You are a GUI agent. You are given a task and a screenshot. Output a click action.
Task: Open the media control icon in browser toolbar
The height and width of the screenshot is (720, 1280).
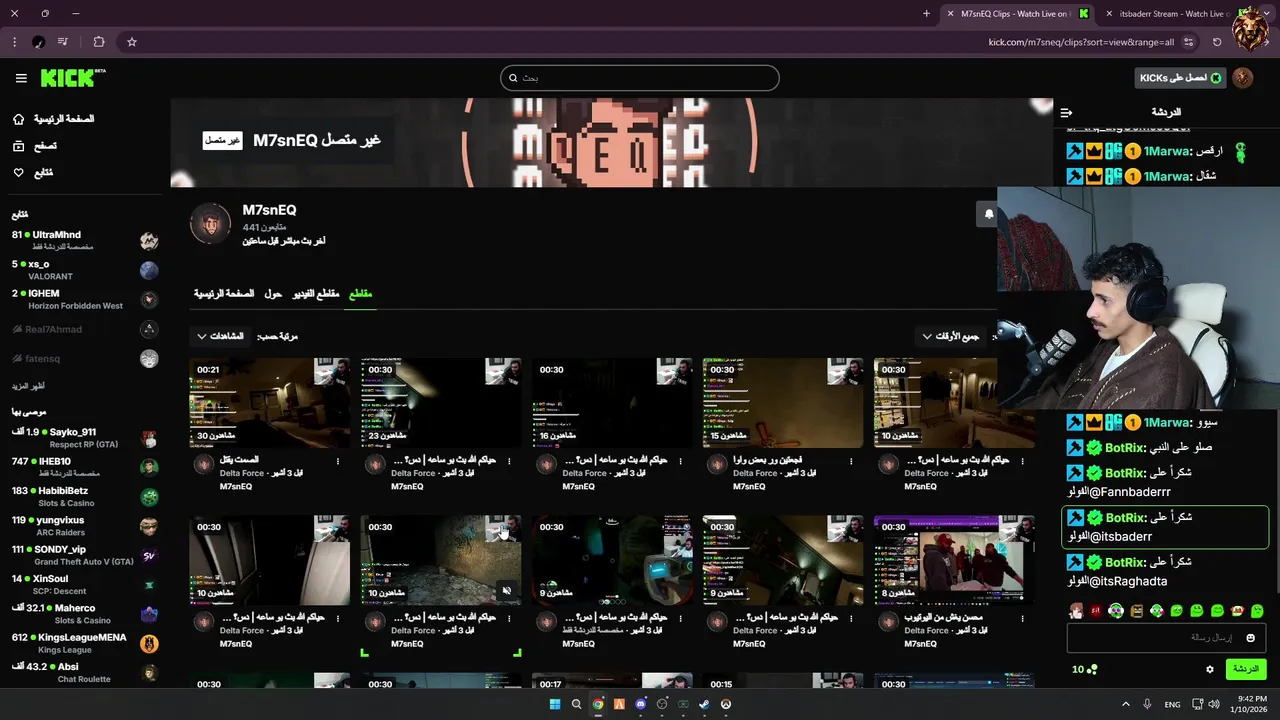(x=63, y=42)
